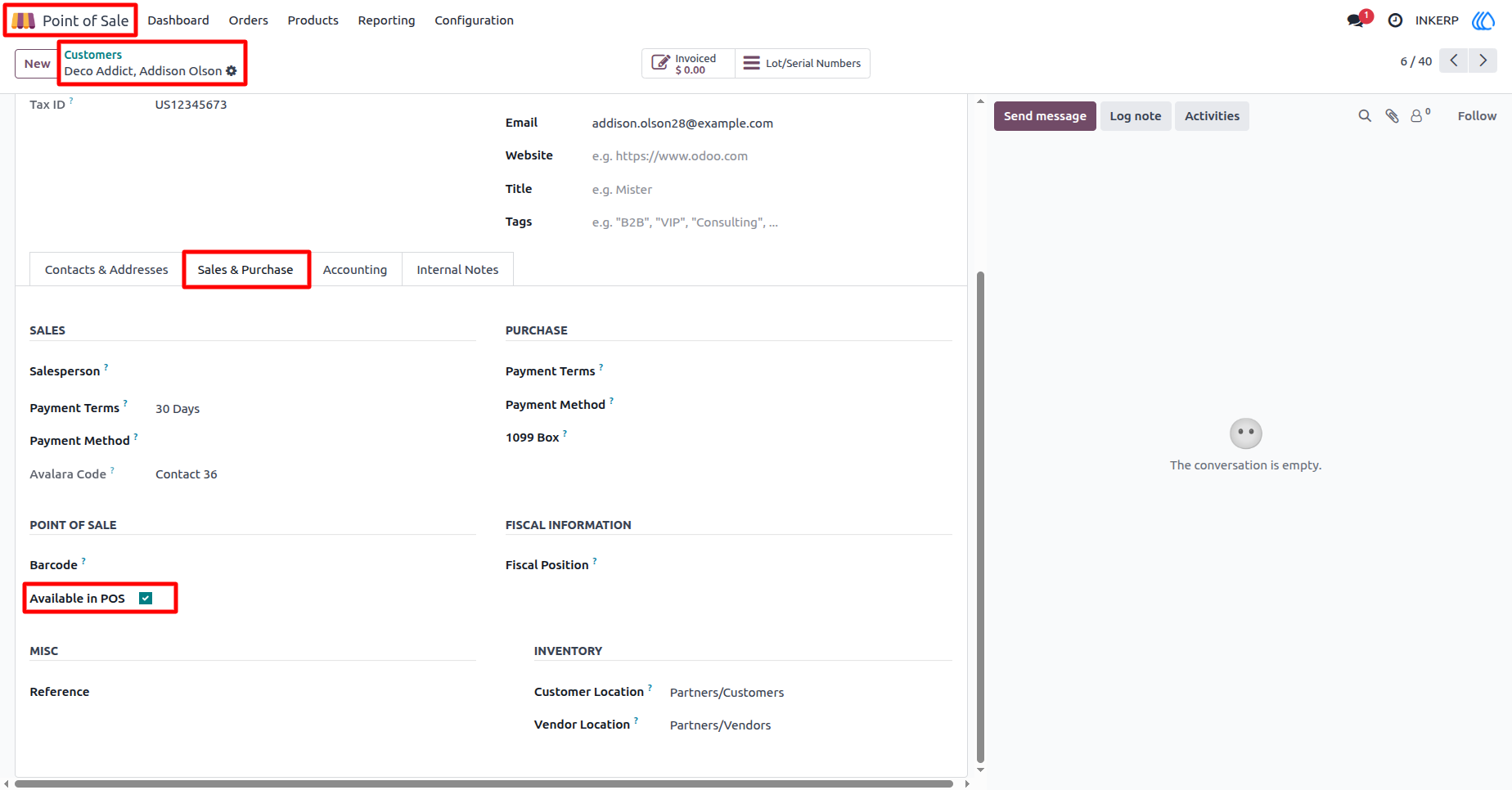
Task: Go to the next record arrow
Action: tap(1483, 61)
